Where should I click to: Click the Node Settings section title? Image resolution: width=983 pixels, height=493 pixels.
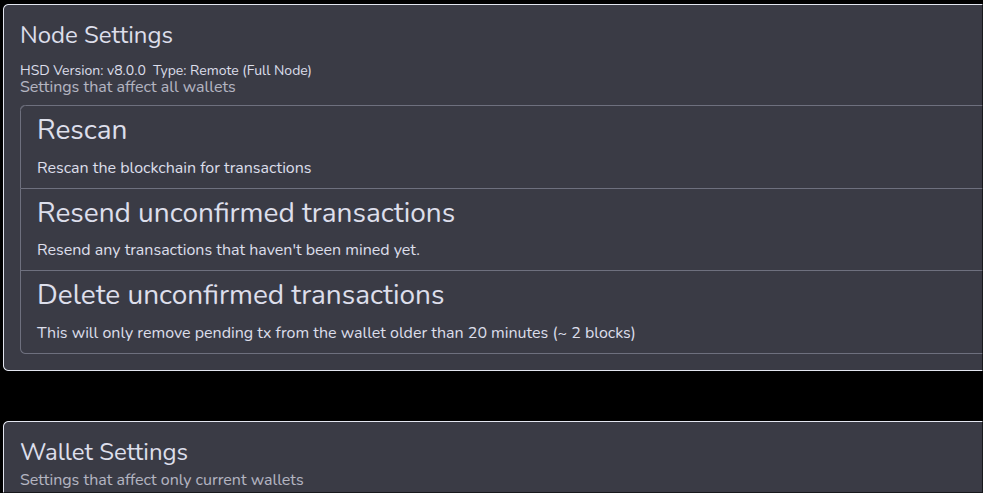pyautogui.click(x=96, y=35)
